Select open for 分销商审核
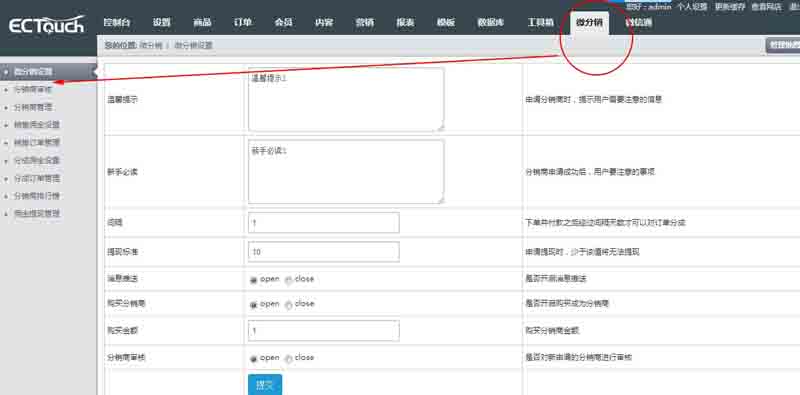Screen dimensions: 800x395 pyautogui.click(x=254, y=359)
